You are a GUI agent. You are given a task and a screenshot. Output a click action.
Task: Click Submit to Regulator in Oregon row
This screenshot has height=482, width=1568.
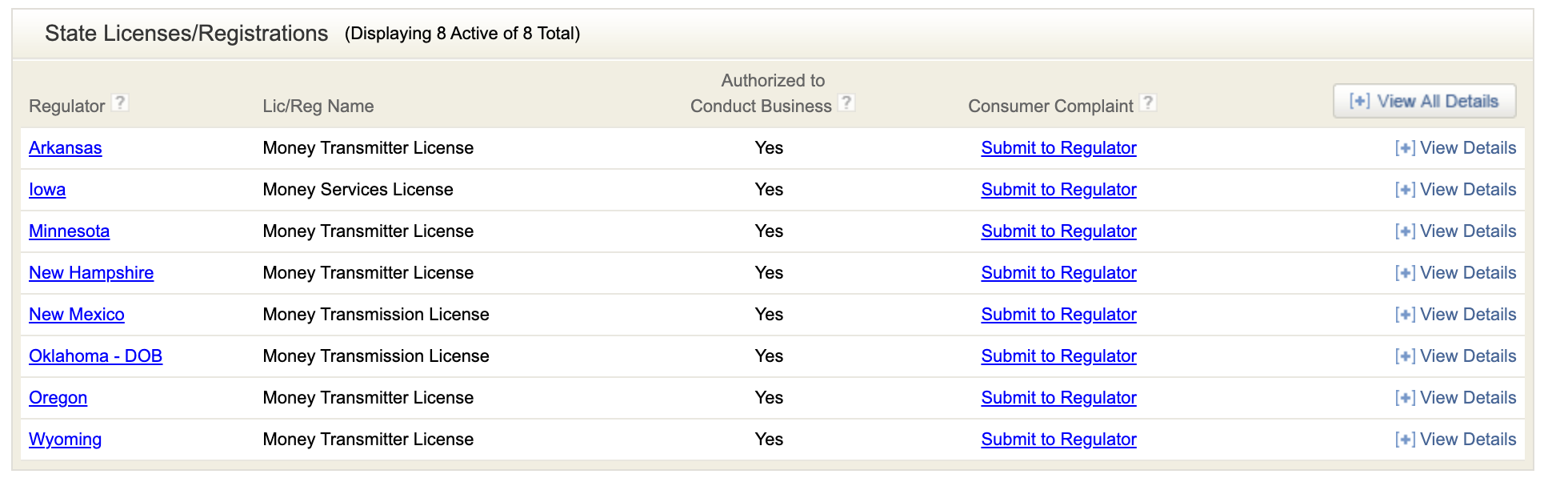point(1058,398)
